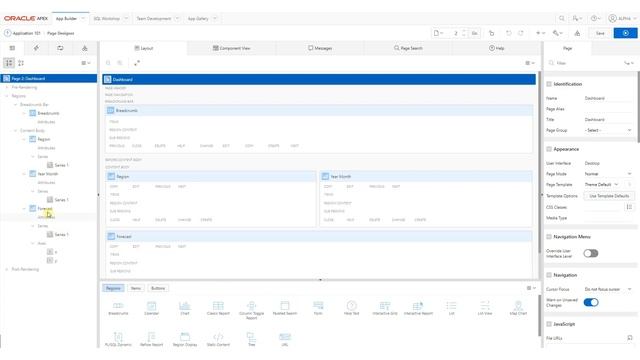Image resolution: width=640 pixels, height=360 pixels.
Task: Toggle group by component type view button
Action: click(x=9, y=63)
